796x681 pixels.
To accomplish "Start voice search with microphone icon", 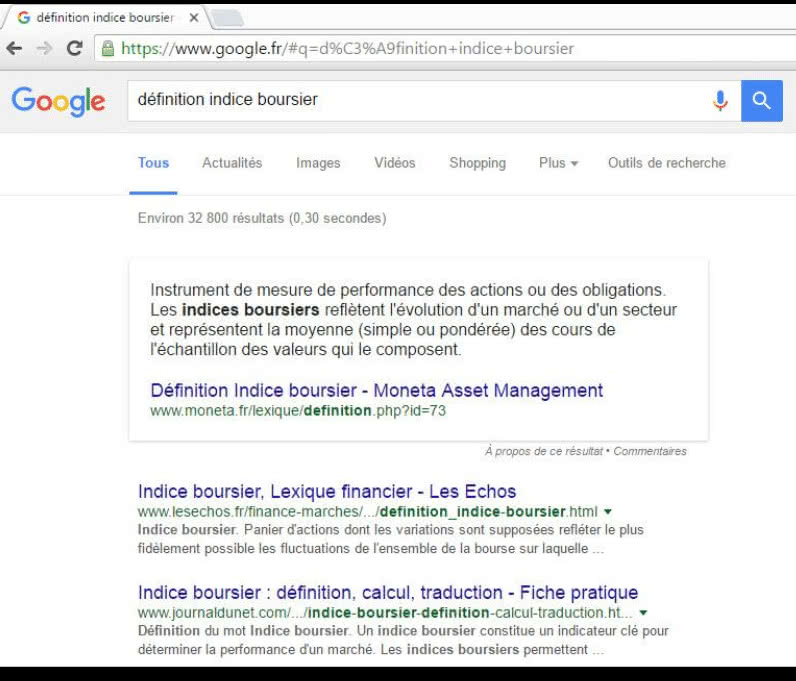I will [x=720, y=101].
